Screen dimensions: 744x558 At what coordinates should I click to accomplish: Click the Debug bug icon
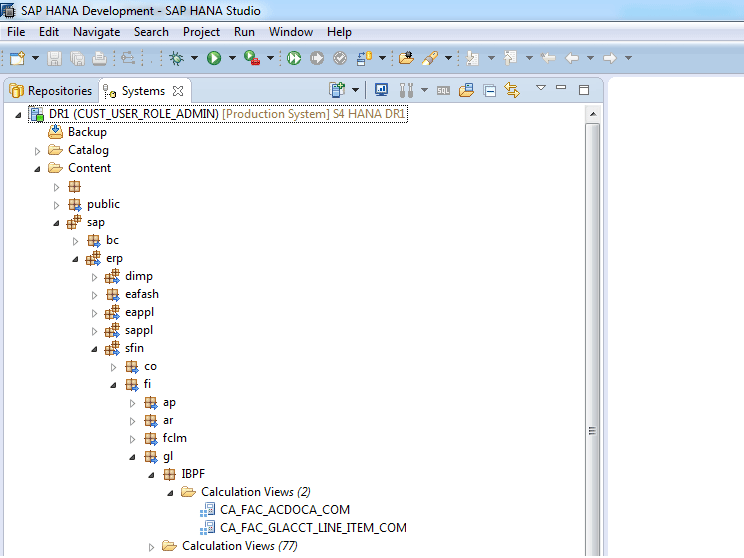[x=177, y=58]
